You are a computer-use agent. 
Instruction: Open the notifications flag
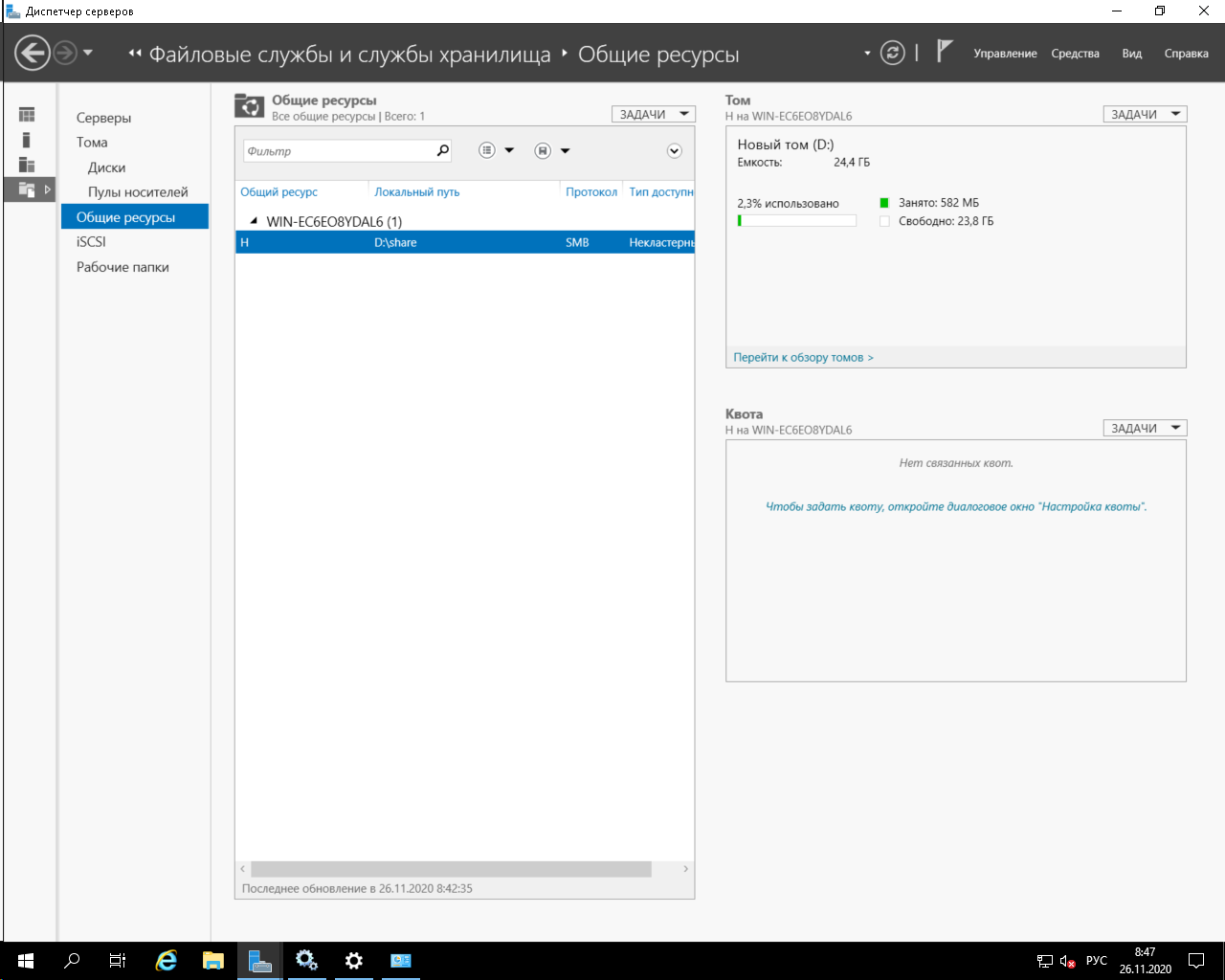pyautogui.click(x=944, y=52)
